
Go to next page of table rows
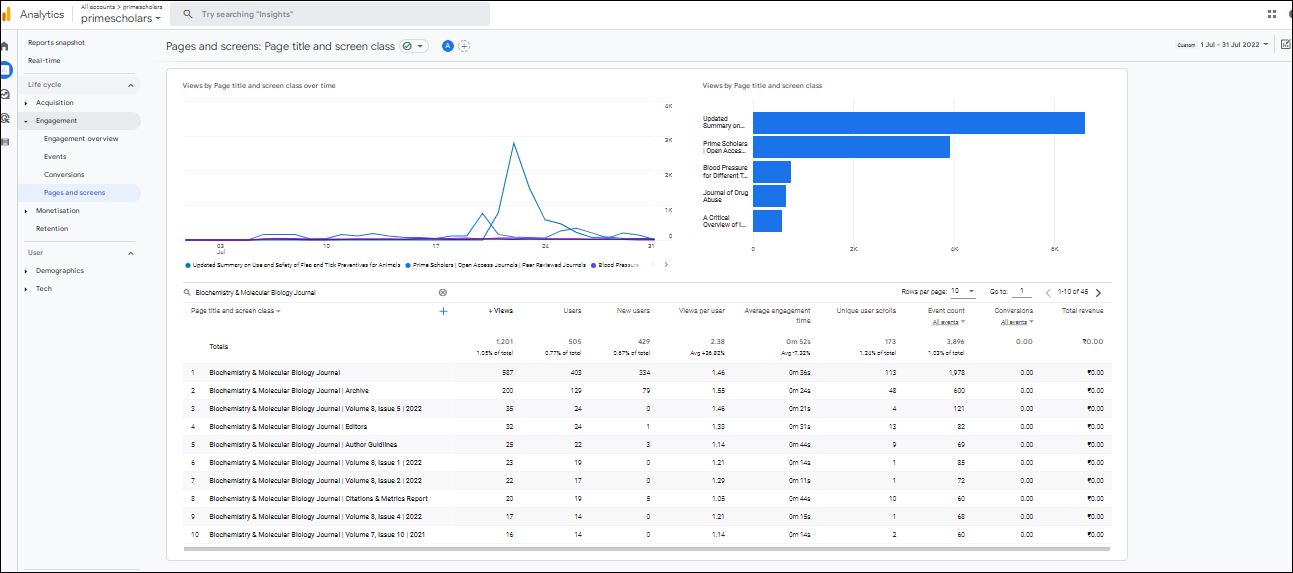1098,293
